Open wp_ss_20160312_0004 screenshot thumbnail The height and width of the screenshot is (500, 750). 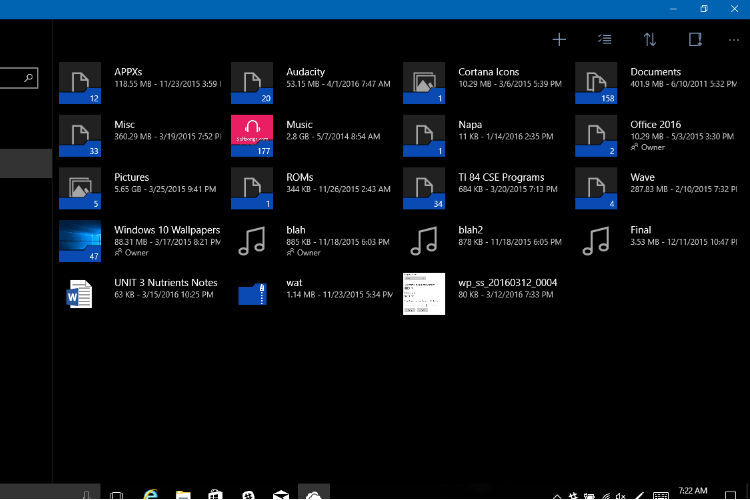(x=424, y=293)
